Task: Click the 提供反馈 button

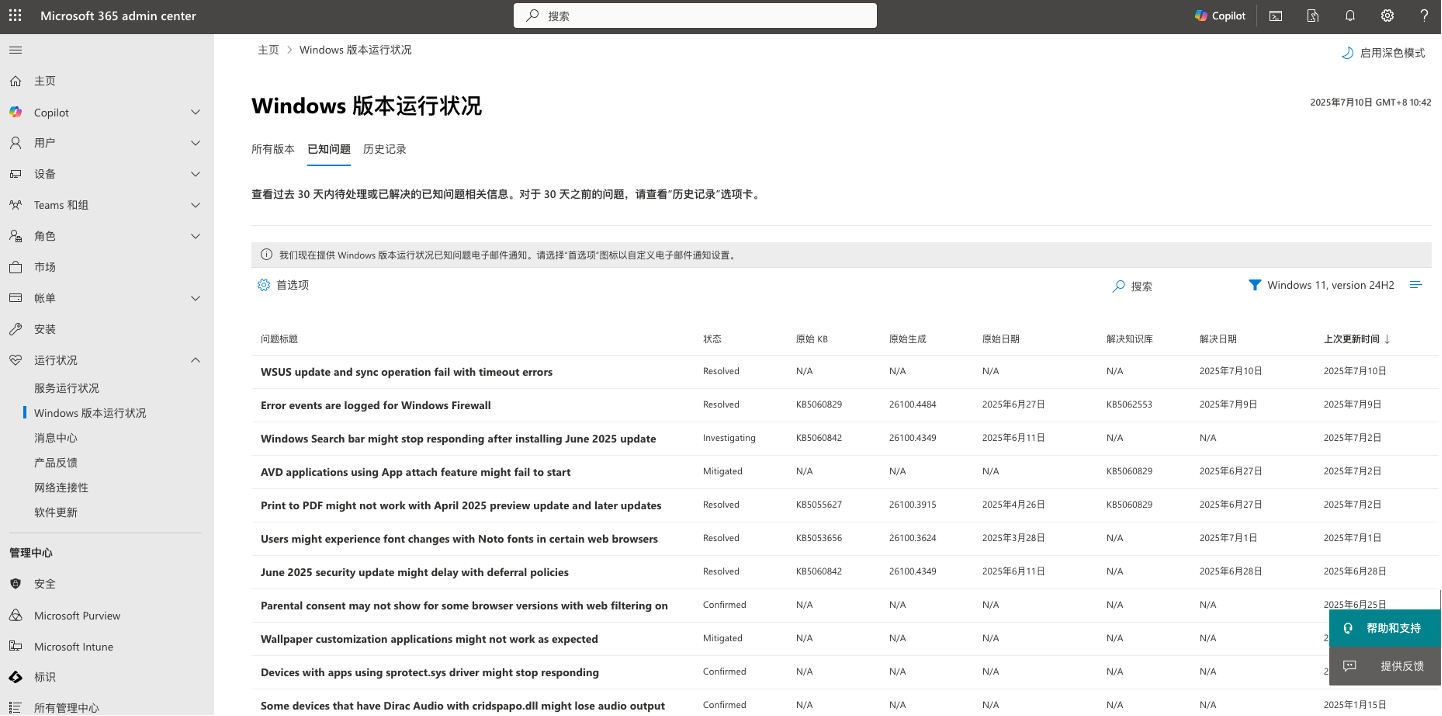Action: (1385, 666)
